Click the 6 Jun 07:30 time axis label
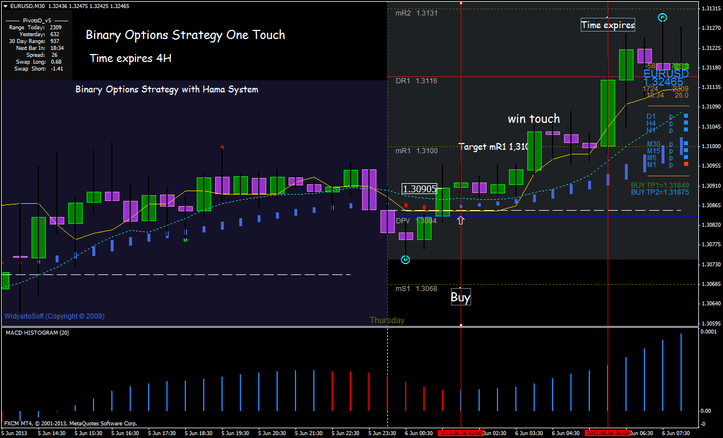723x438 pixels. [676, 433]
